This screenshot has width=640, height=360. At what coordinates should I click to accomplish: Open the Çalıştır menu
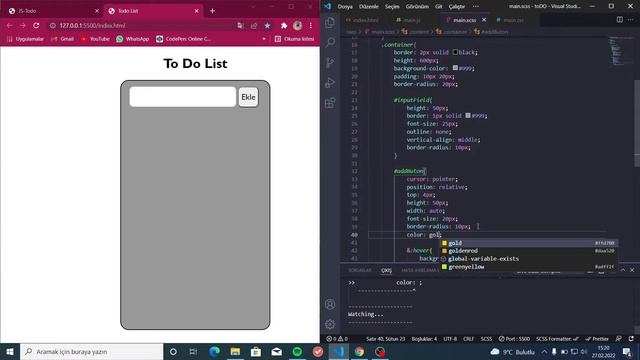pos(457,7)
